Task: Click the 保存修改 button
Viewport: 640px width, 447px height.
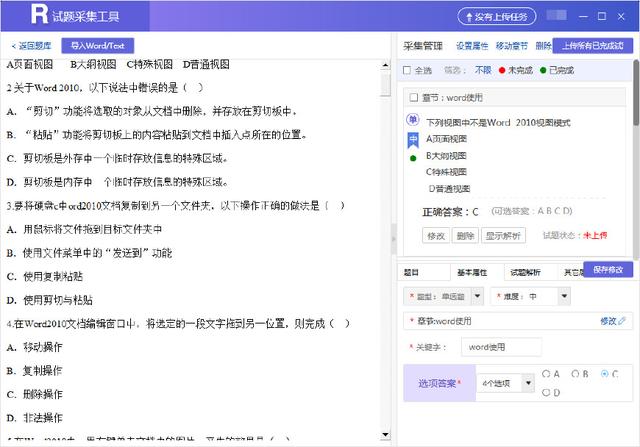Action: click(608, 269)
